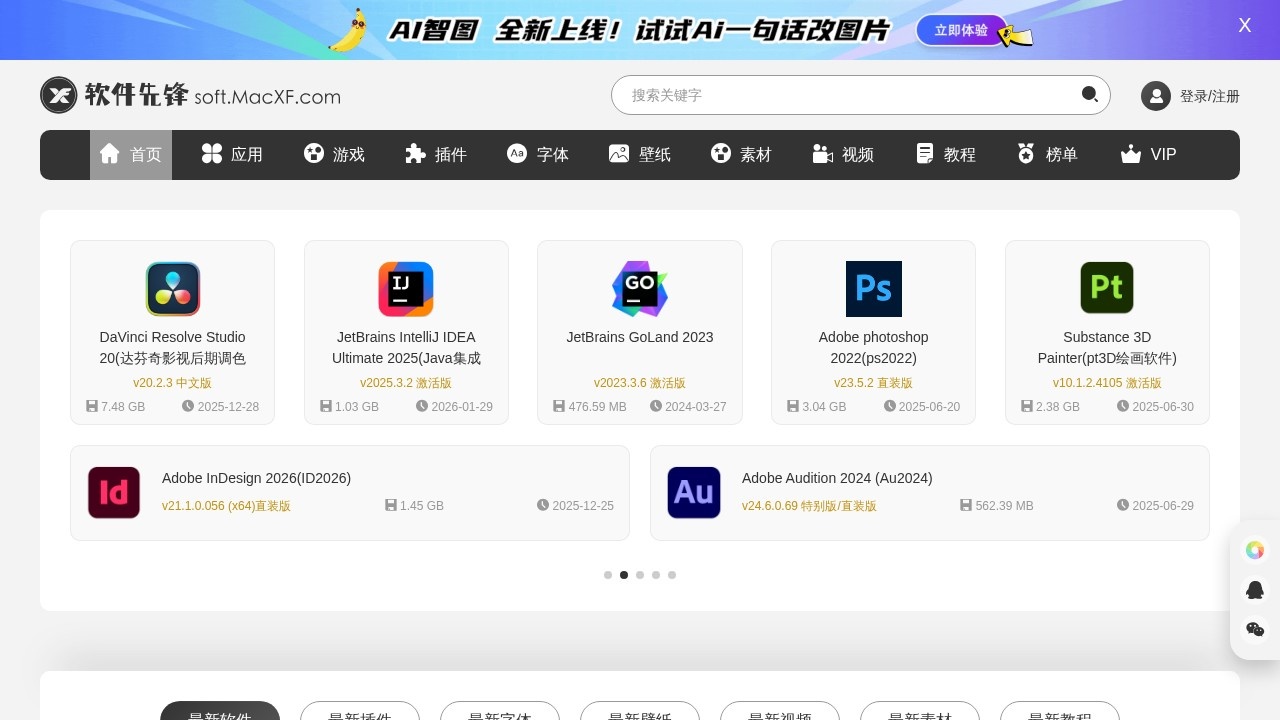Click the Adobe Photoshop 2022 thumbnail
Image resolution: width=1280 pixels, height=720 pixels.
click(x=873, y=289)
